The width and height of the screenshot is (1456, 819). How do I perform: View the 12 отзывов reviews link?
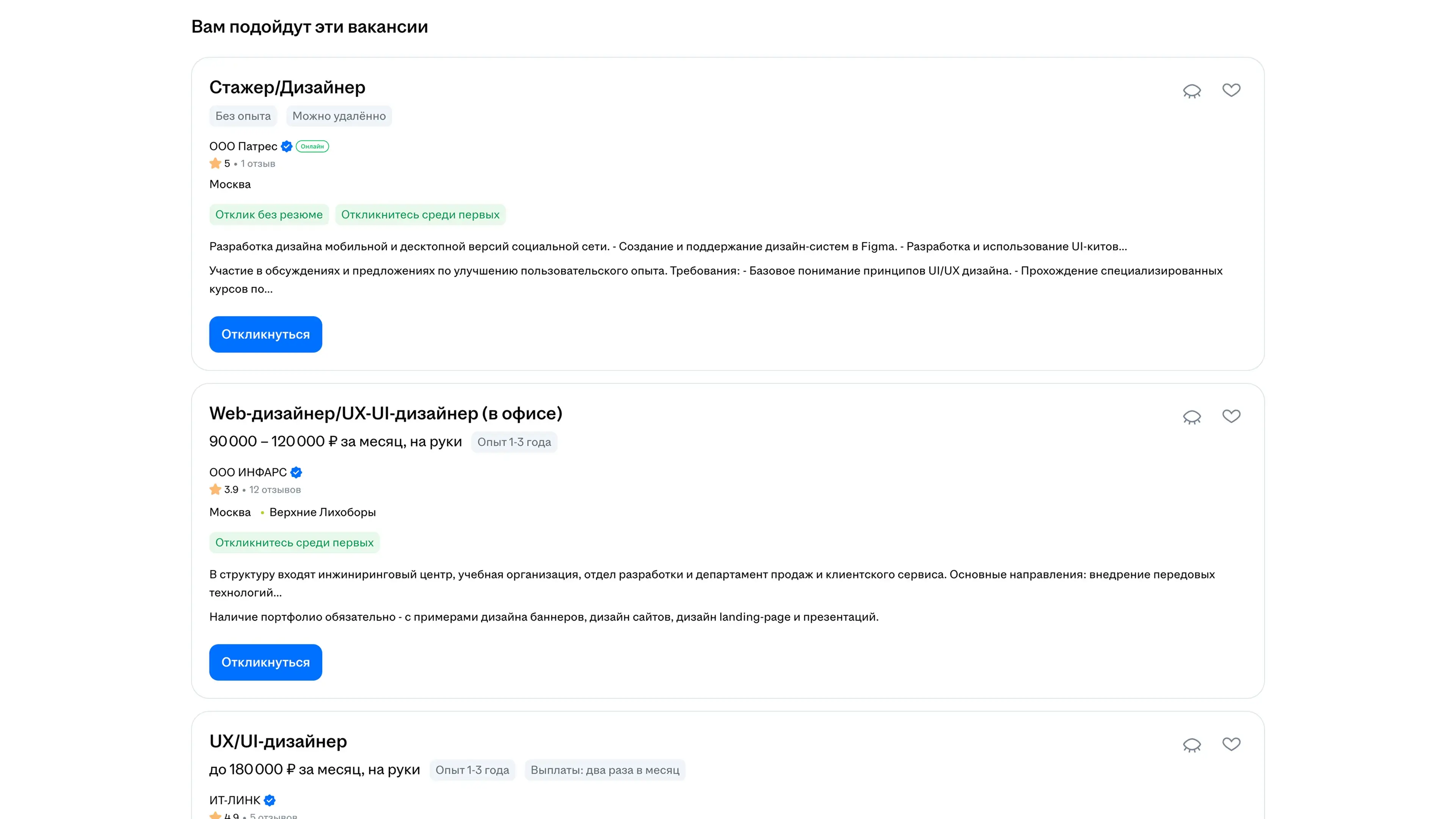275,490
